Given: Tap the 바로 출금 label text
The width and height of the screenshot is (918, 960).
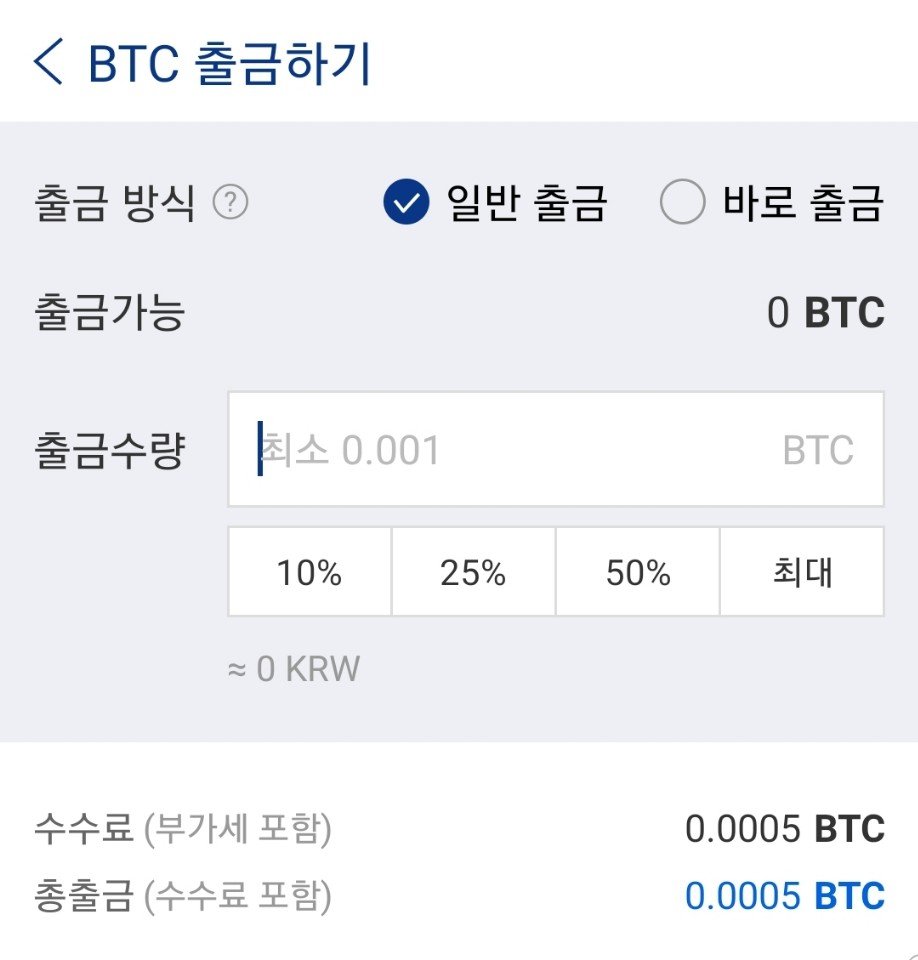Looking at the screenshot, I should click(803, 202).
